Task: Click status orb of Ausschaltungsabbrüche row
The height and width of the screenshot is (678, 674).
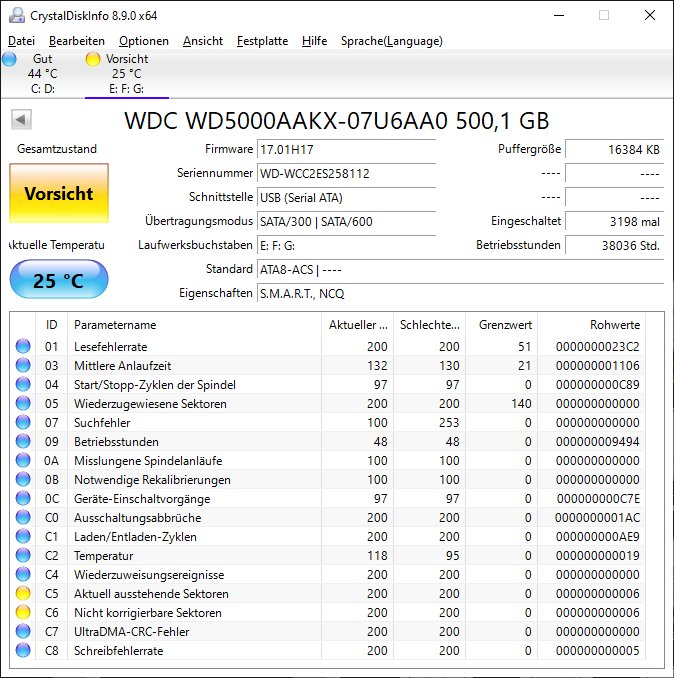Action: coord(23,518)
